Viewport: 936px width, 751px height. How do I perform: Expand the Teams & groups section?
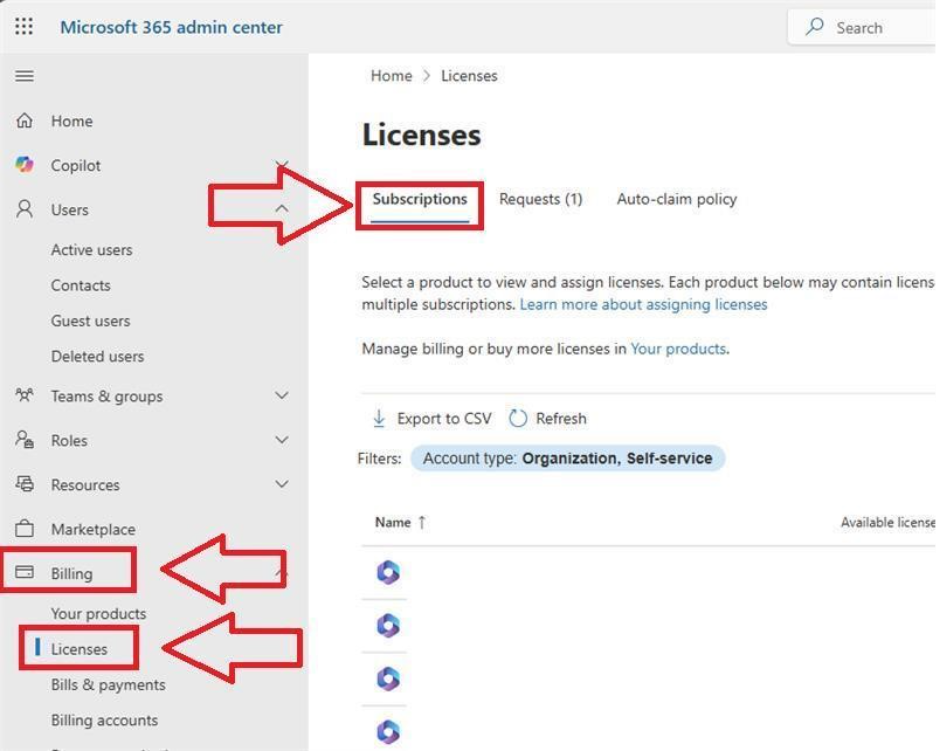282,395
